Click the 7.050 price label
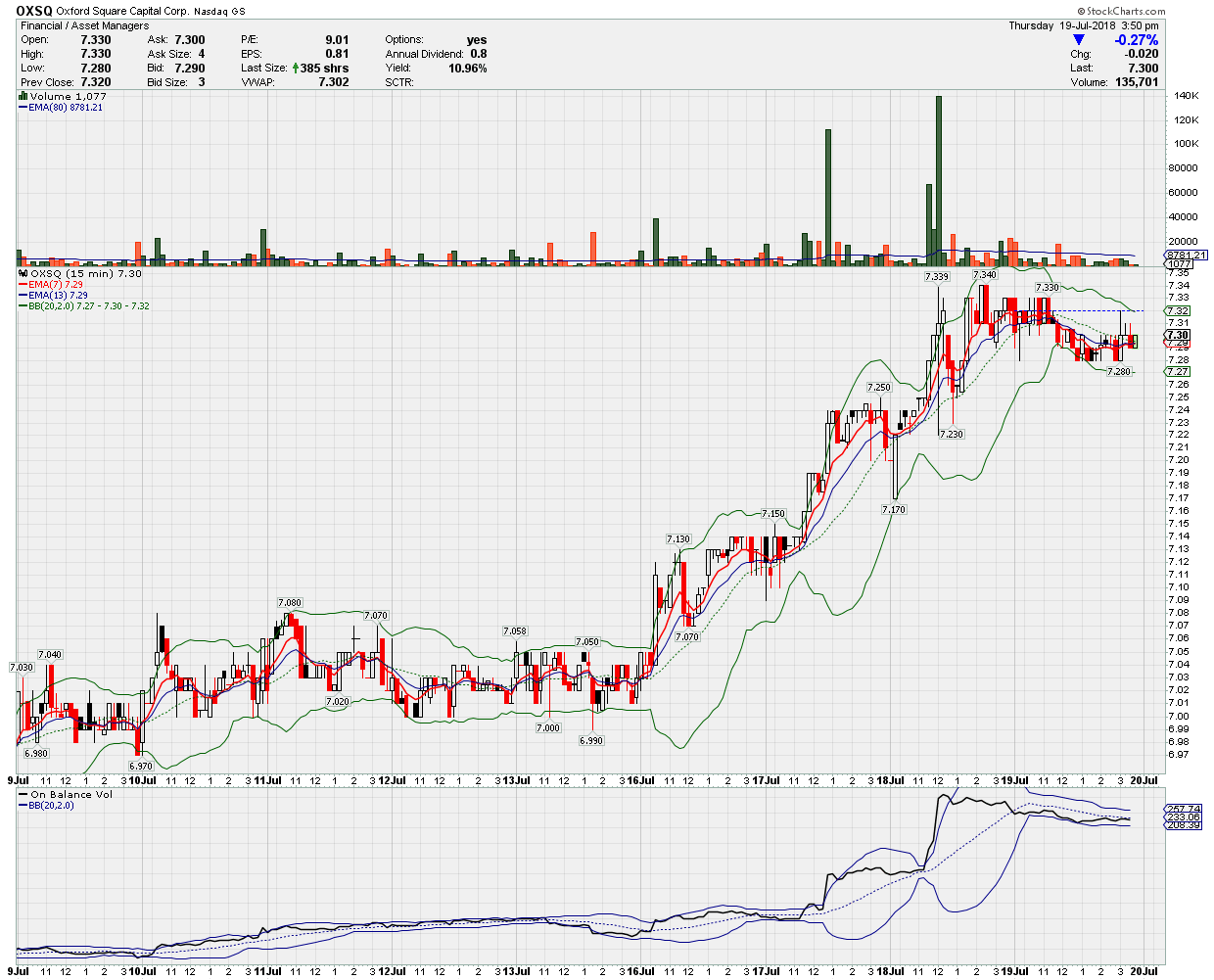Image resolution: width=1214 pixels, height=980 pixels. coord(587,642)
